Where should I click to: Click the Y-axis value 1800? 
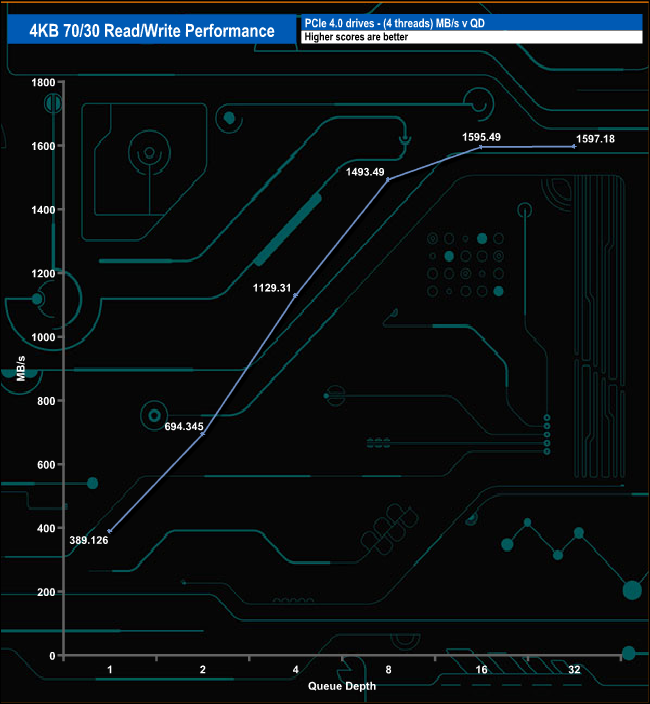coord(43,82)
